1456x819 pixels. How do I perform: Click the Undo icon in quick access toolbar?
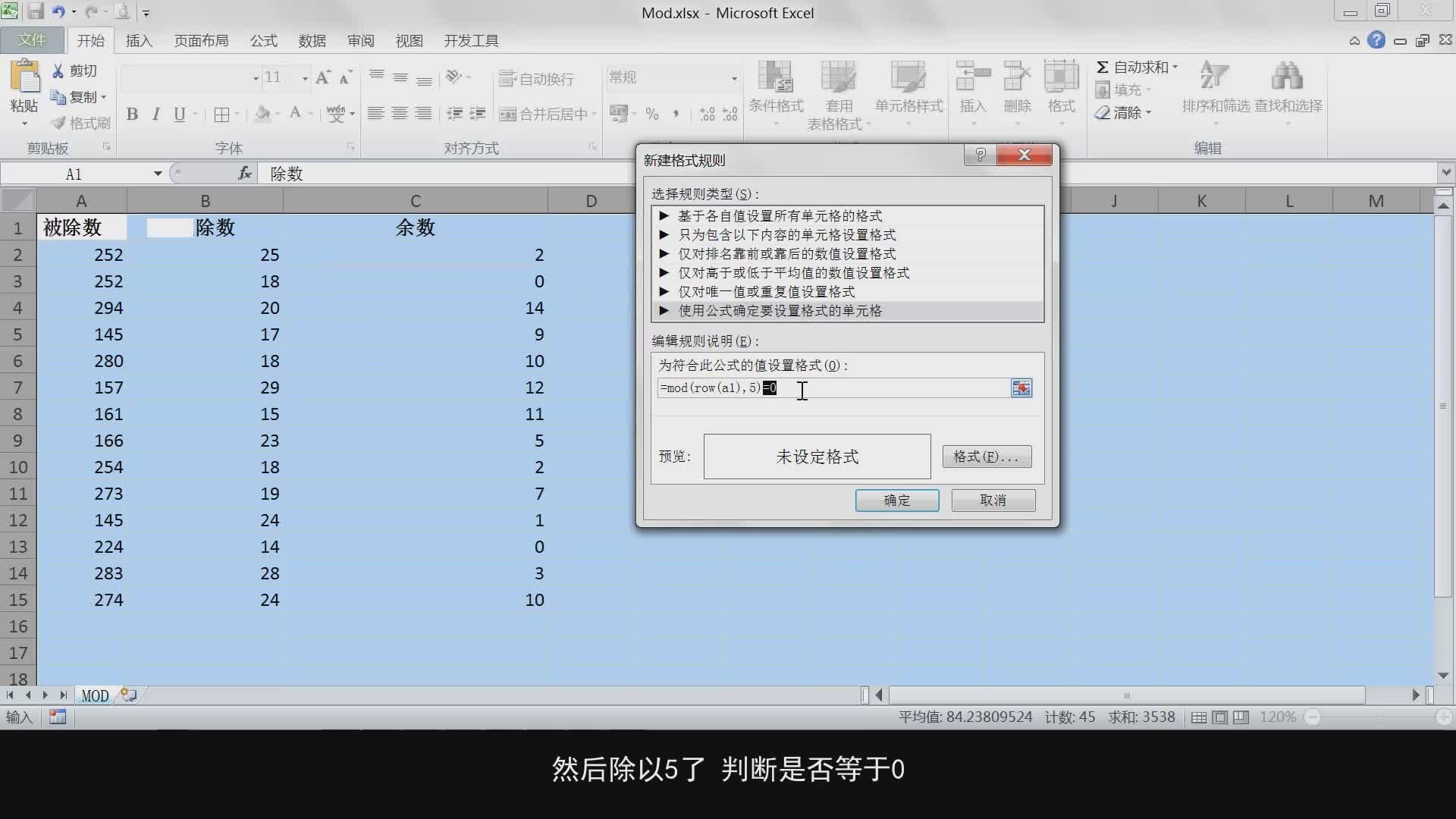coord(58,12)
